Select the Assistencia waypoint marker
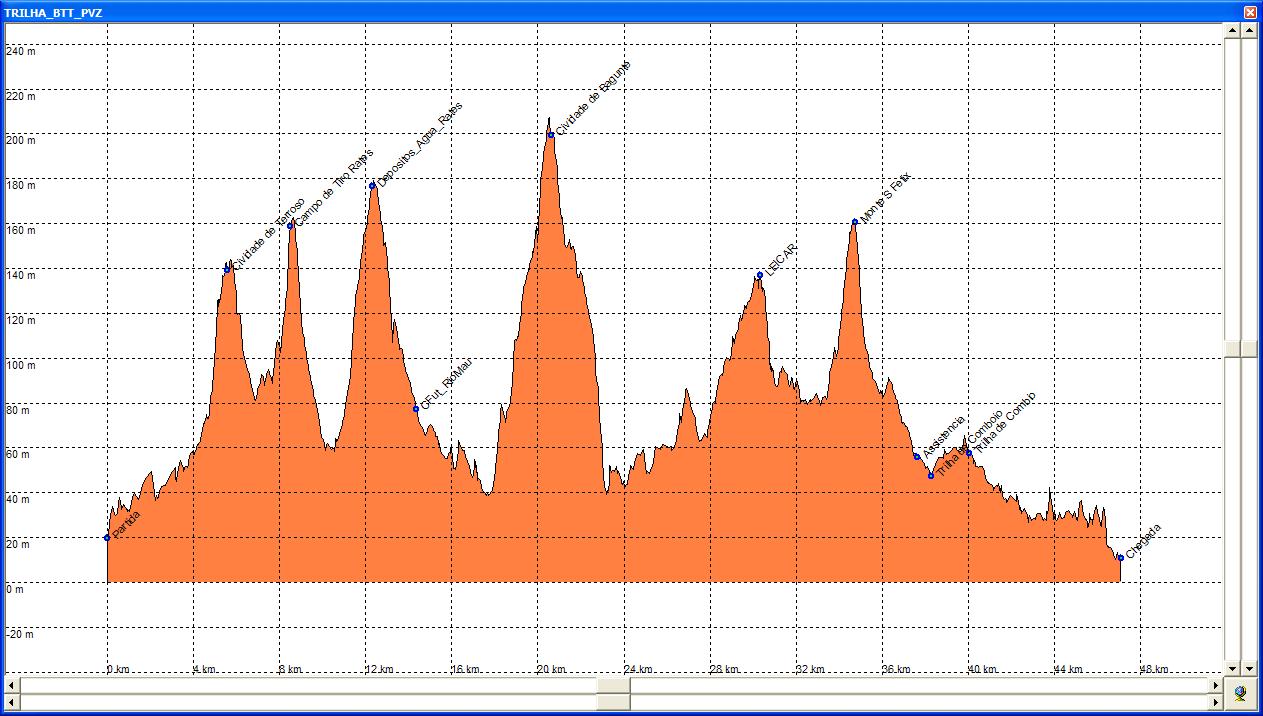 click(x=917, y=457)
